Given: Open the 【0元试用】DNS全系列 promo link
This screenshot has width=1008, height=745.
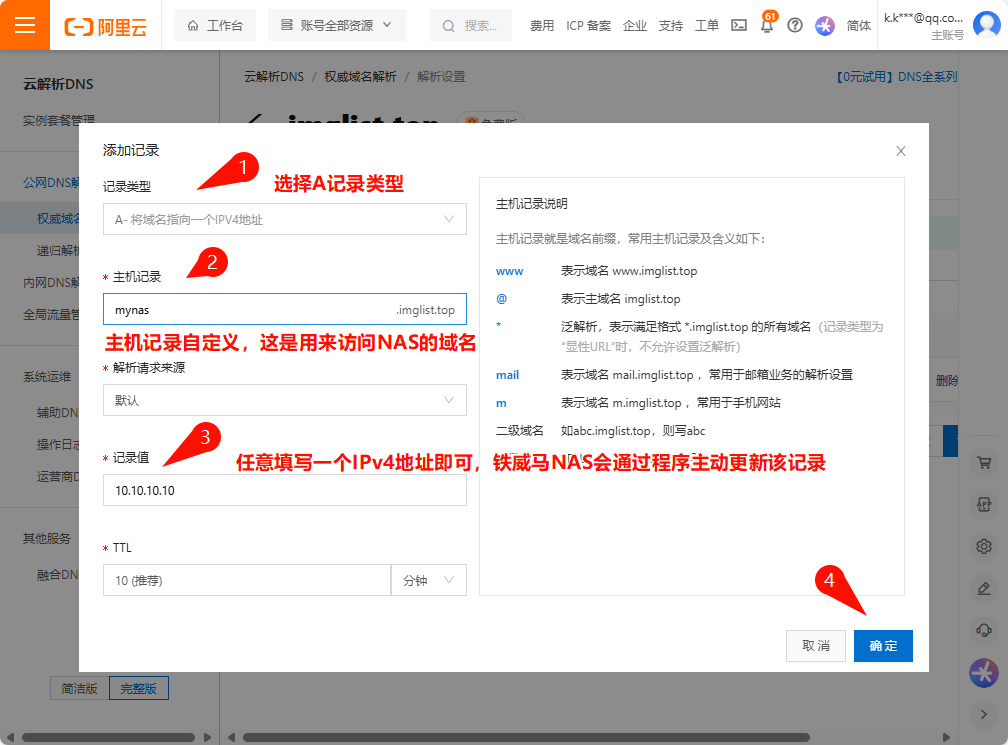Looking at the screenshot, I should (x=896, y=77).
